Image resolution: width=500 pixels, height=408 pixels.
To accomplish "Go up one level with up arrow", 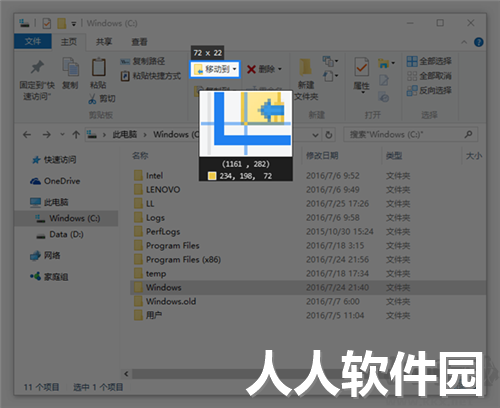I will pyautogui.click(x=76, y=135).
